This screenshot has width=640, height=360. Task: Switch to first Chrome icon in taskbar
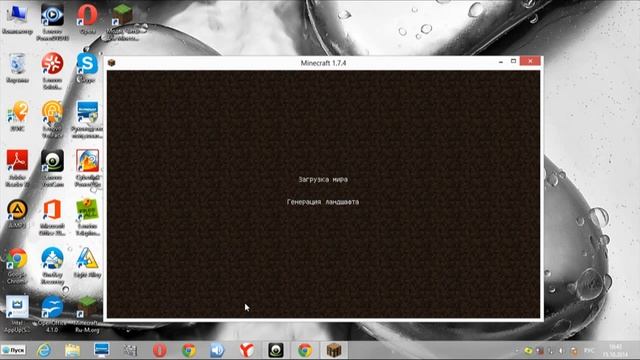[189, 350]
